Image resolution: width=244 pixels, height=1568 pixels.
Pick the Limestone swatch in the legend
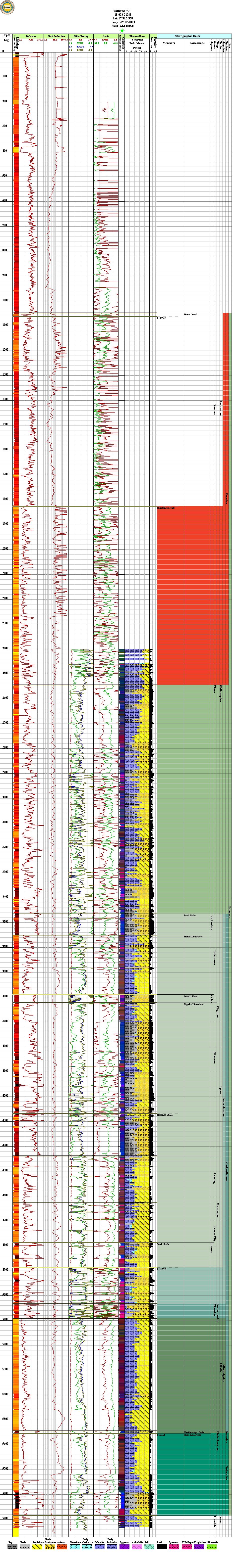(75, 1547)
